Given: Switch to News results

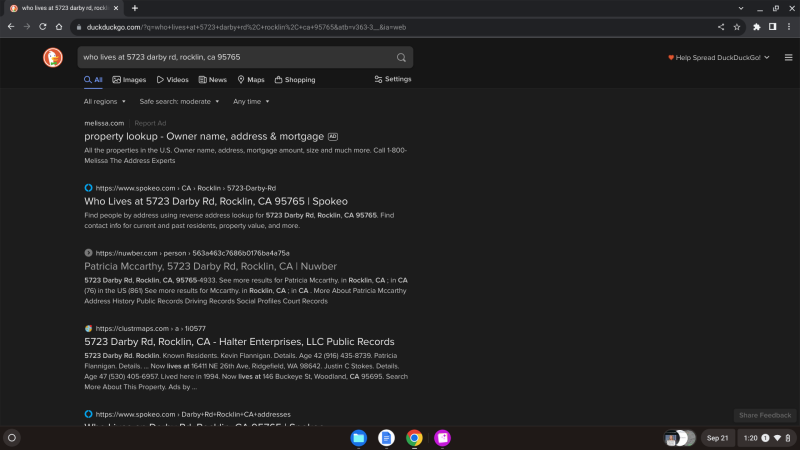Looking at the screenshot, I should pos(212,80).
